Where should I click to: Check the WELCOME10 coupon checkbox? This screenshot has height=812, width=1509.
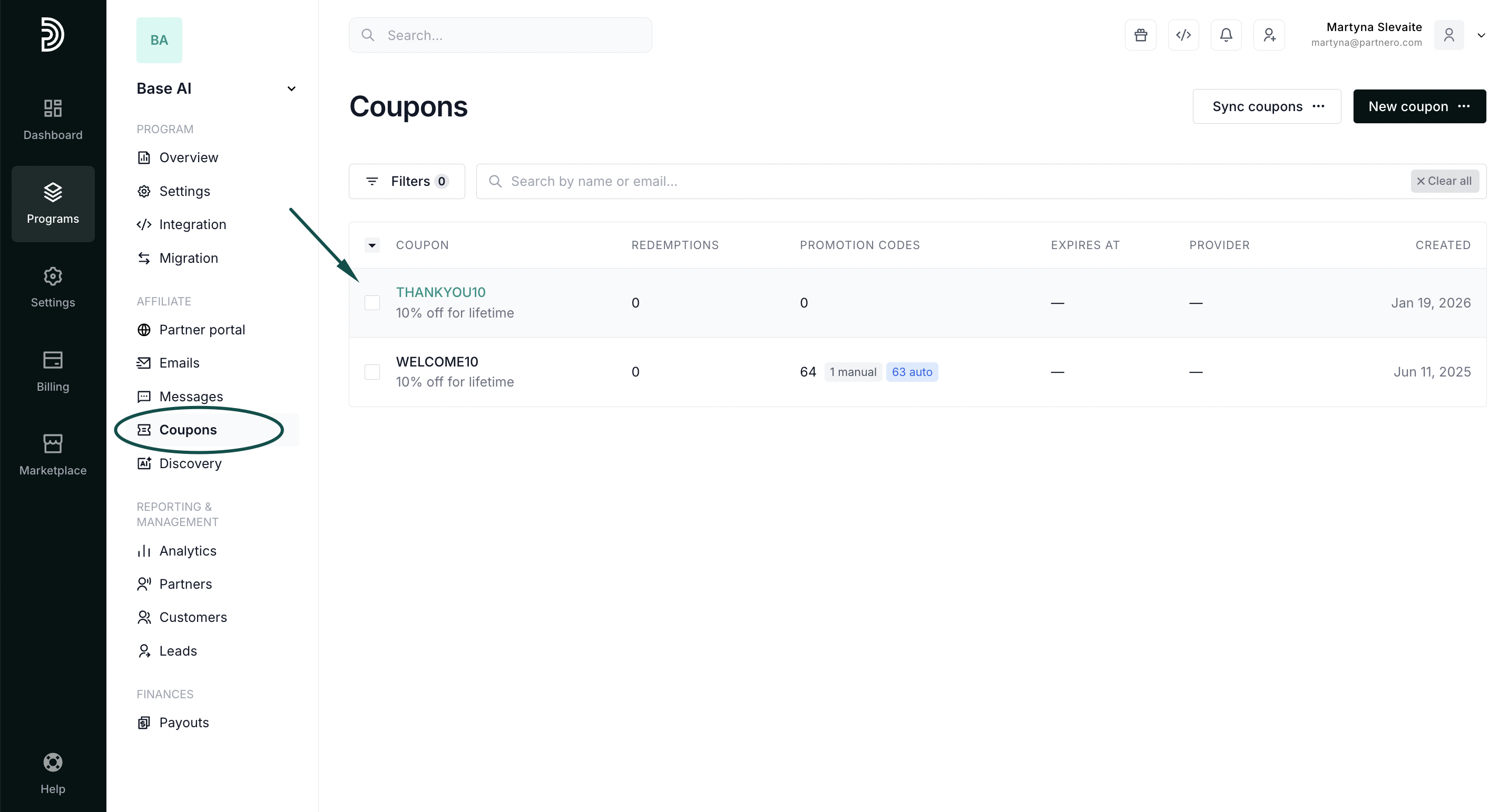coord(372,372)
